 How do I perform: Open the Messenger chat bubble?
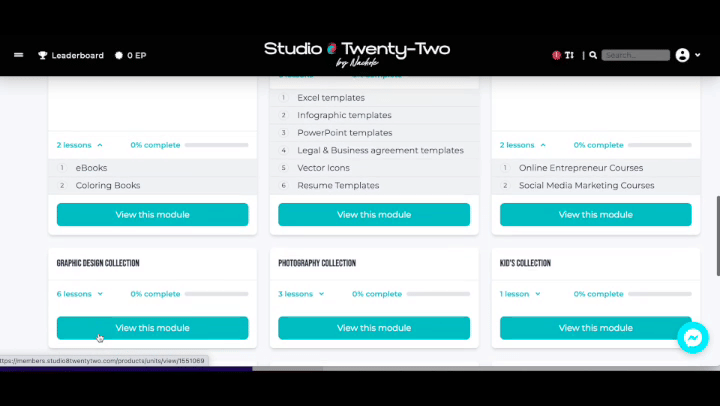pos(692,338)
